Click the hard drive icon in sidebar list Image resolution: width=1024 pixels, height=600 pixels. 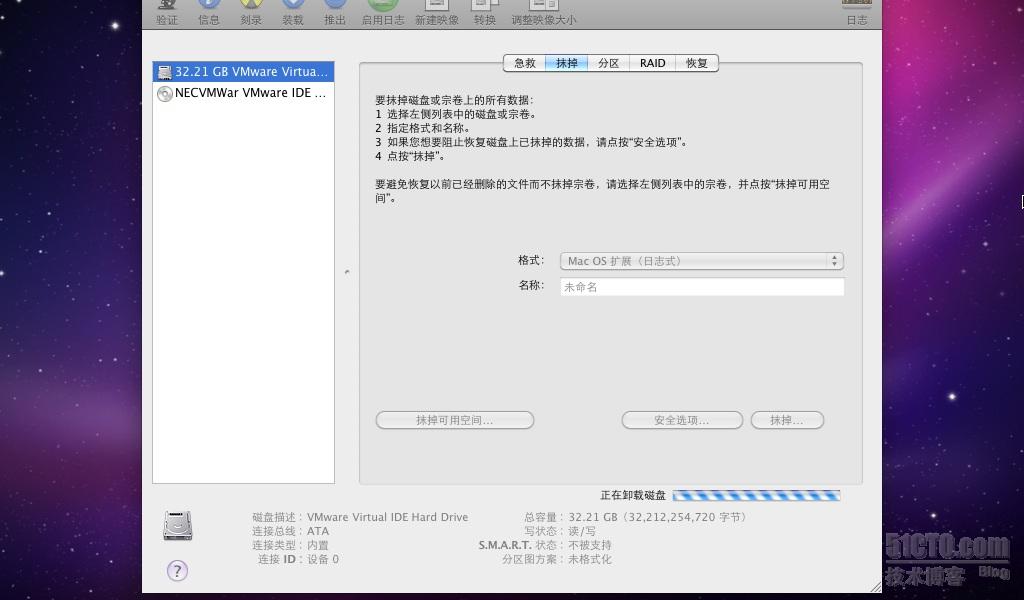click(165, 72)
